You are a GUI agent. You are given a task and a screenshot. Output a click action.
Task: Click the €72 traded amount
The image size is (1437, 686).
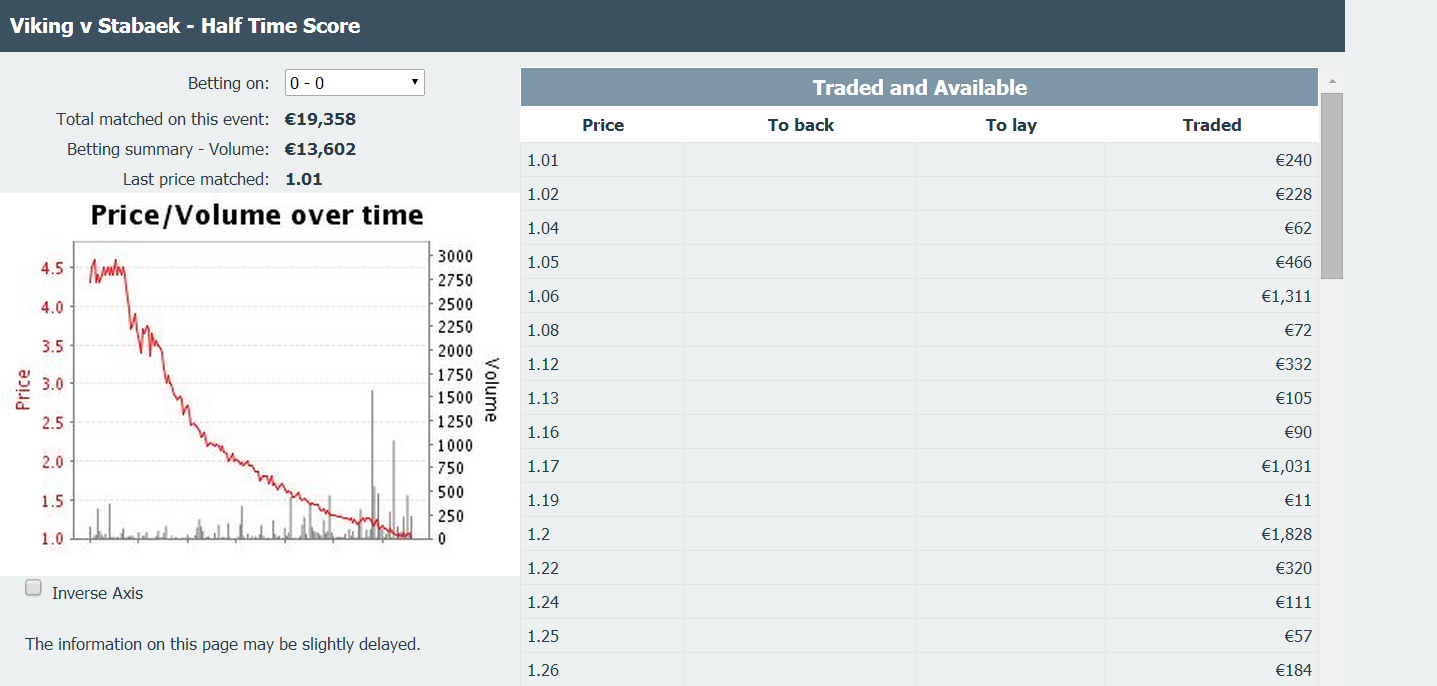1298,330
